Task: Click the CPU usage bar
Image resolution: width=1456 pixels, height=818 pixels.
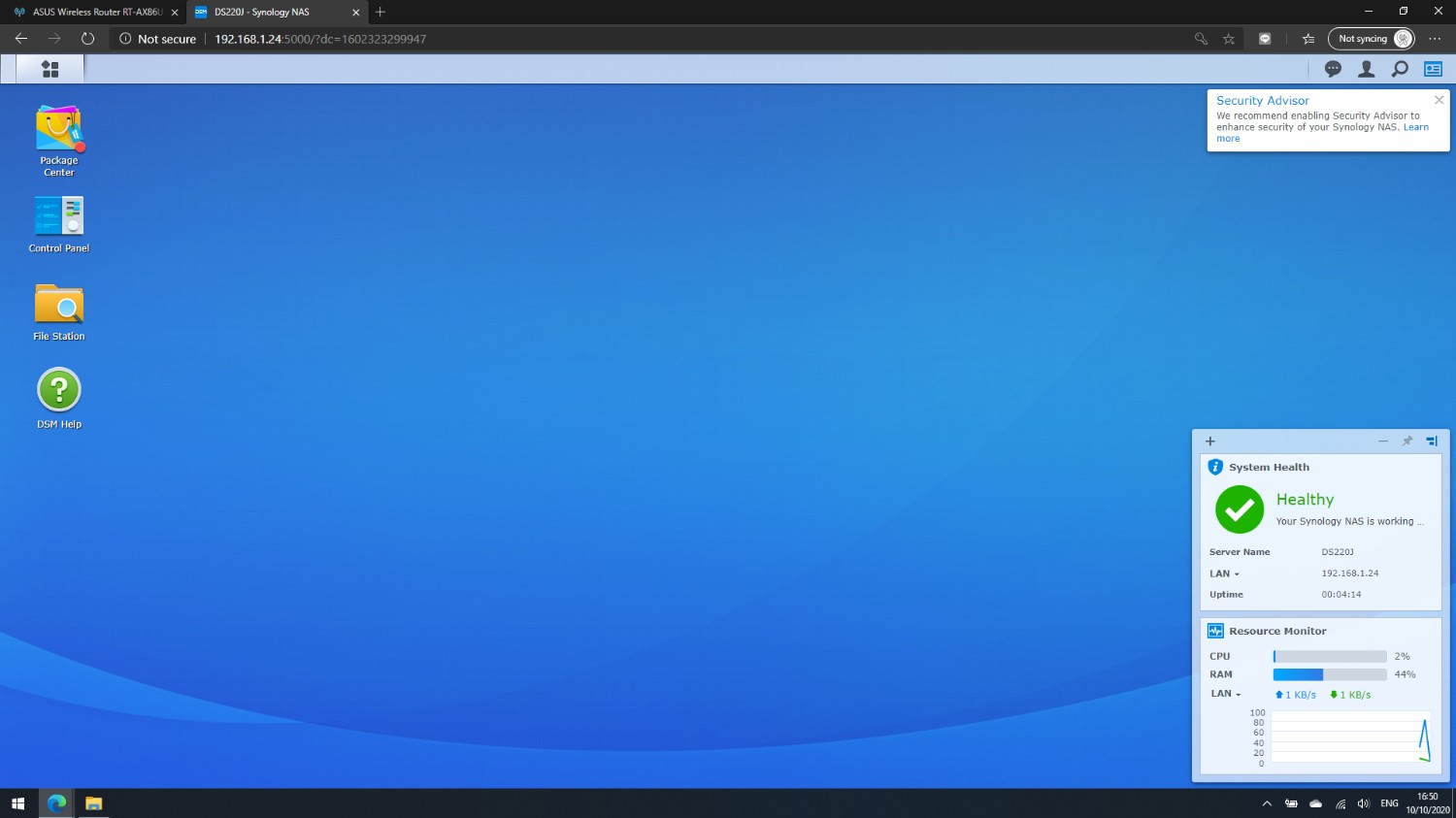Action: (x=1330, y=657)
